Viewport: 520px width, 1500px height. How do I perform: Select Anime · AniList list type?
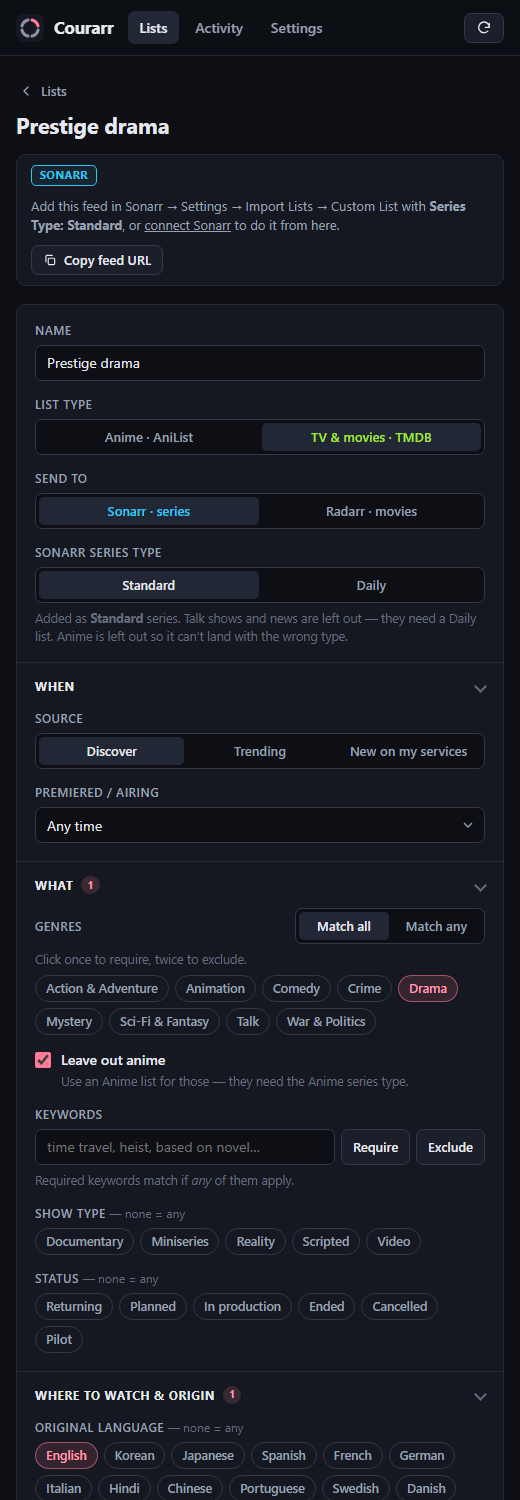pos(151,437)
